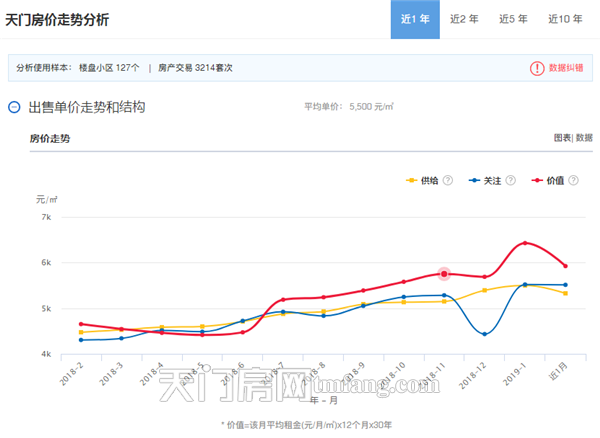
Task: Click the 楼盘小区 127个 sample text
Action: pyautogui.click(x=109, y=68)
